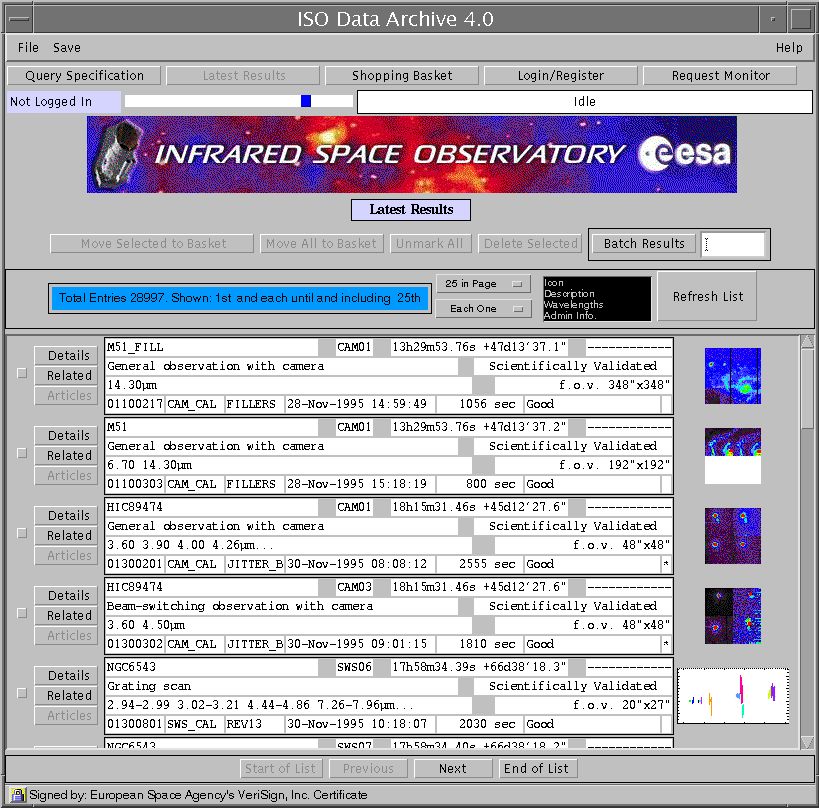819x808 pixels.
Task: Tick the checkbox for the M51_FILL entry
Action: 22,374
